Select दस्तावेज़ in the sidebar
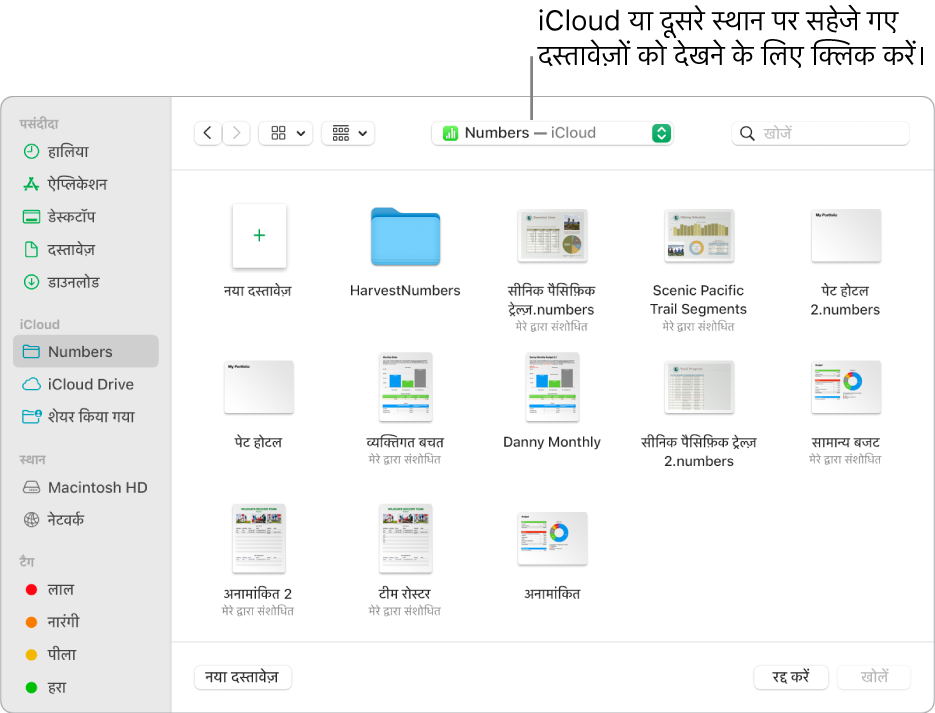Viewport: 935px width, 713px height. click(59, 249)
